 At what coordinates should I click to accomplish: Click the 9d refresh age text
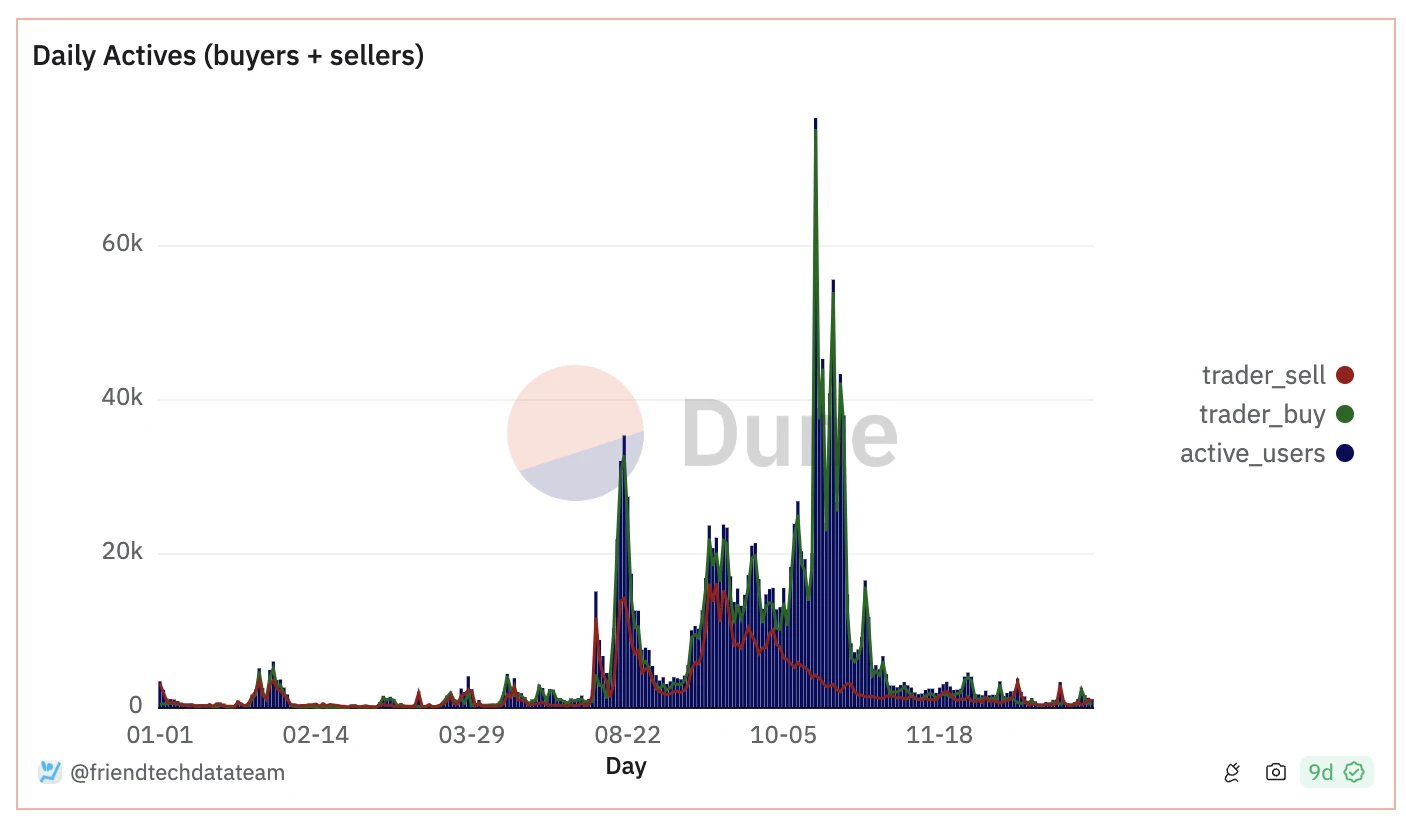coord(1321,772)
